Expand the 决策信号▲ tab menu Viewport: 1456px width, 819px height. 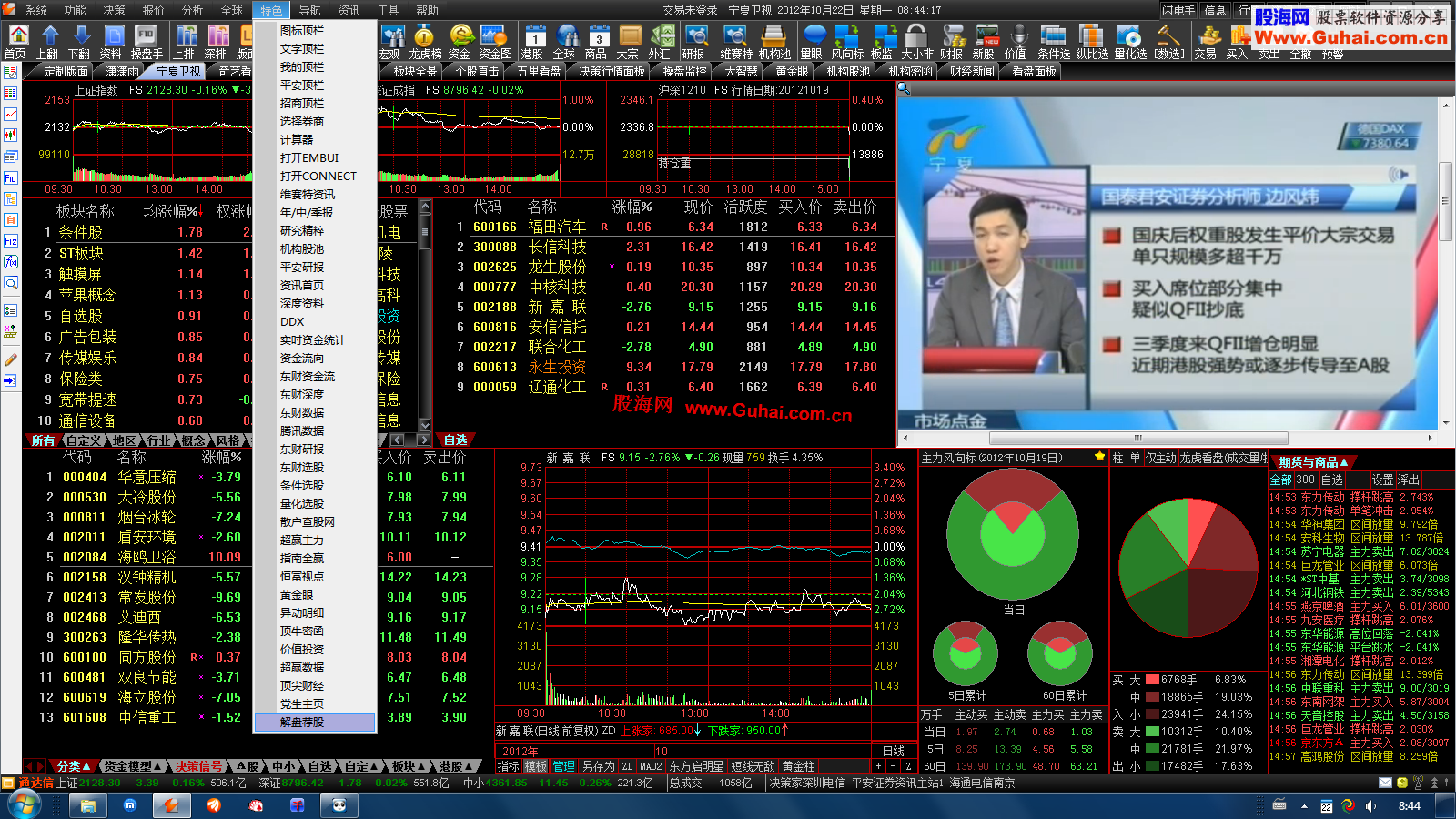point(203,766)
